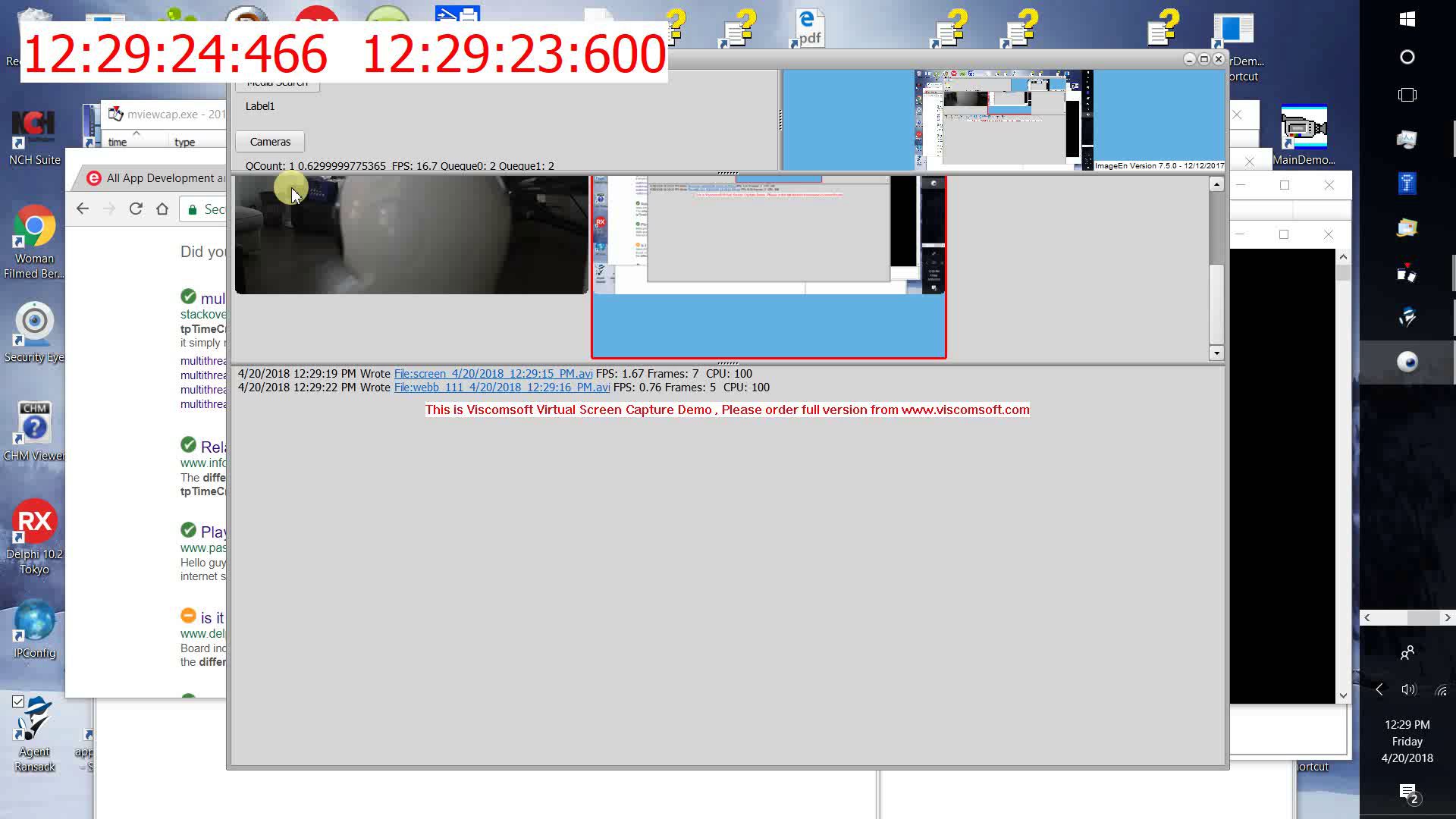Open the People taskbar icon

click(x=1407, y=653)
